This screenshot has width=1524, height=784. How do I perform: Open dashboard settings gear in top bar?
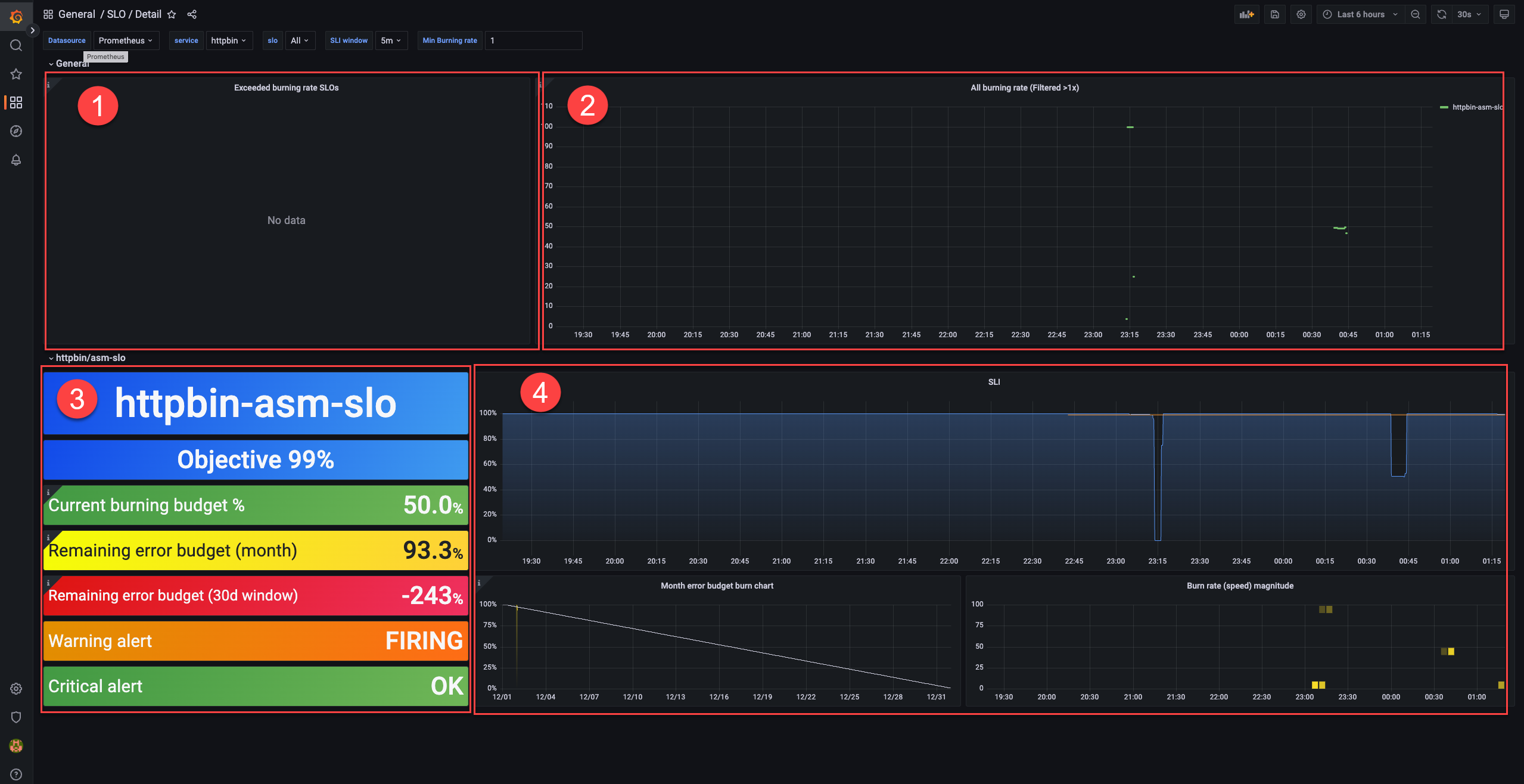[x=1301, y=14]
